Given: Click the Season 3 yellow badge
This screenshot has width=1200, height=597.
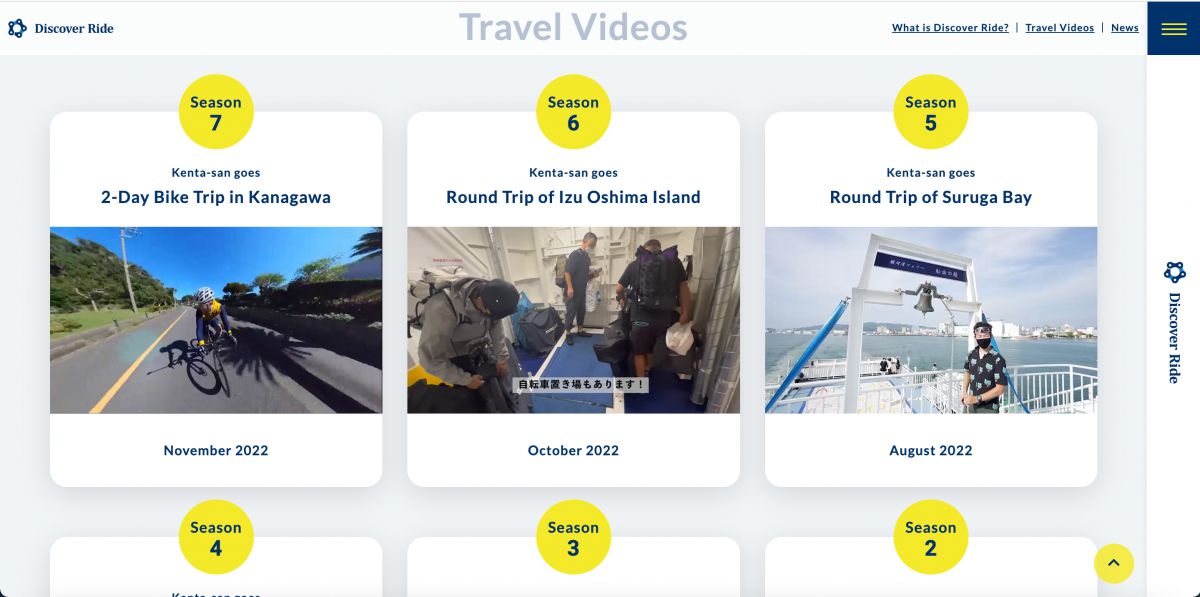Looking at the screenshot, I should point(573,537).
